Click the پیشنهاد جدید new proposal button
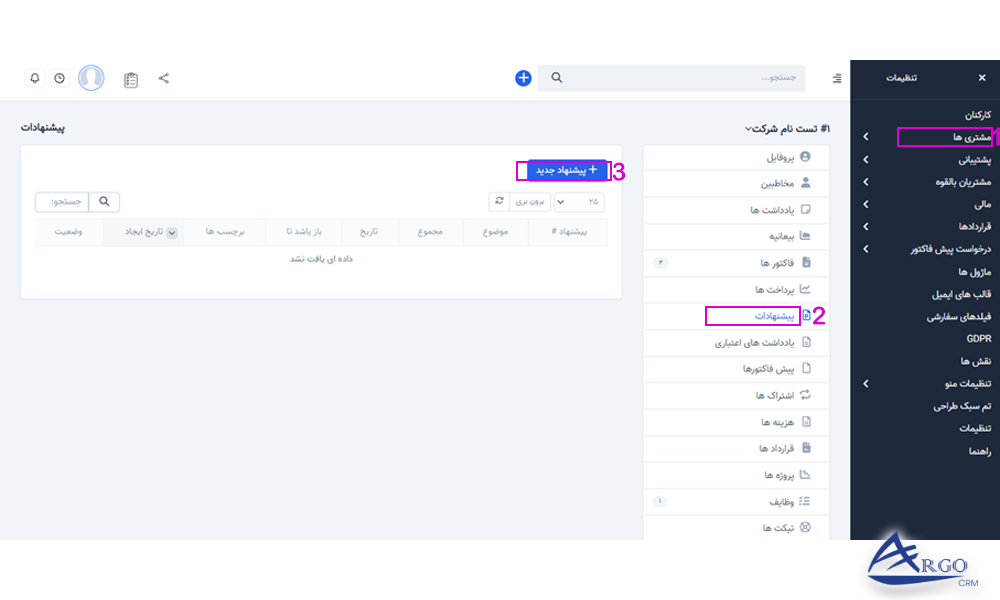This screenshot has height=600, width=1000. pyautogui.click(x=565, y=171)
